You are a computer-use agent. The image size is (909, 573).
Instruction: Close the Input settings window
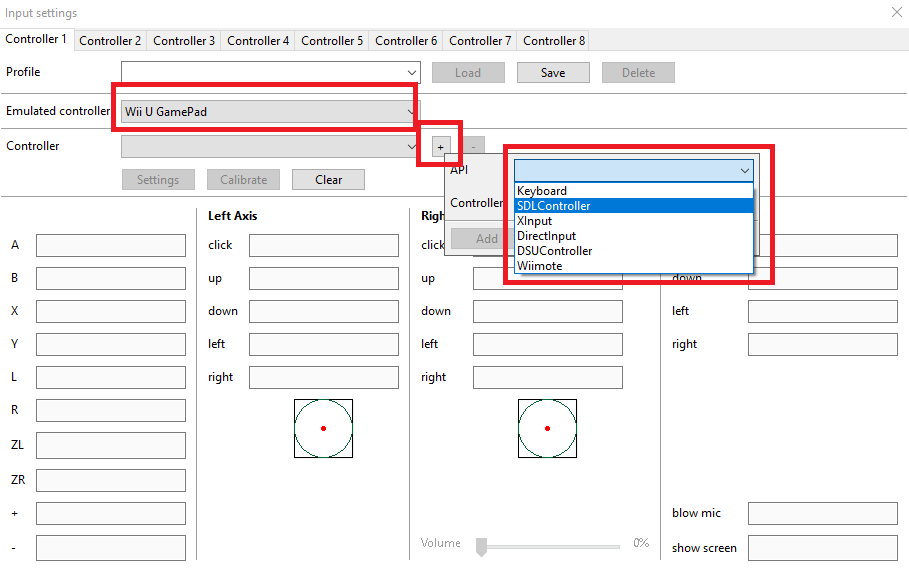point(896,12)
